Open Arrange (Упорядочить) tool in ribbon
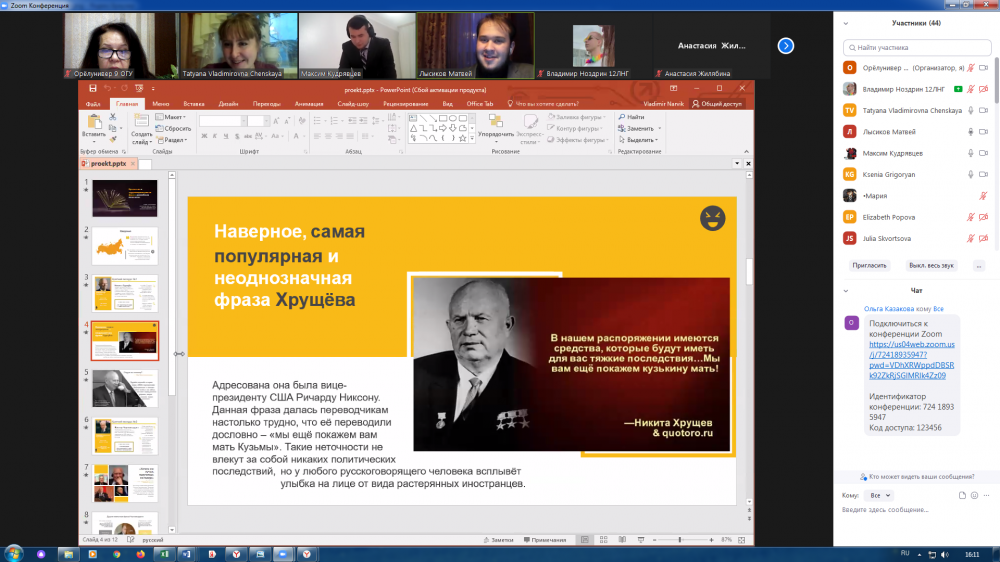Viewport: 1000px width, 562px height. tap(495, 124)
